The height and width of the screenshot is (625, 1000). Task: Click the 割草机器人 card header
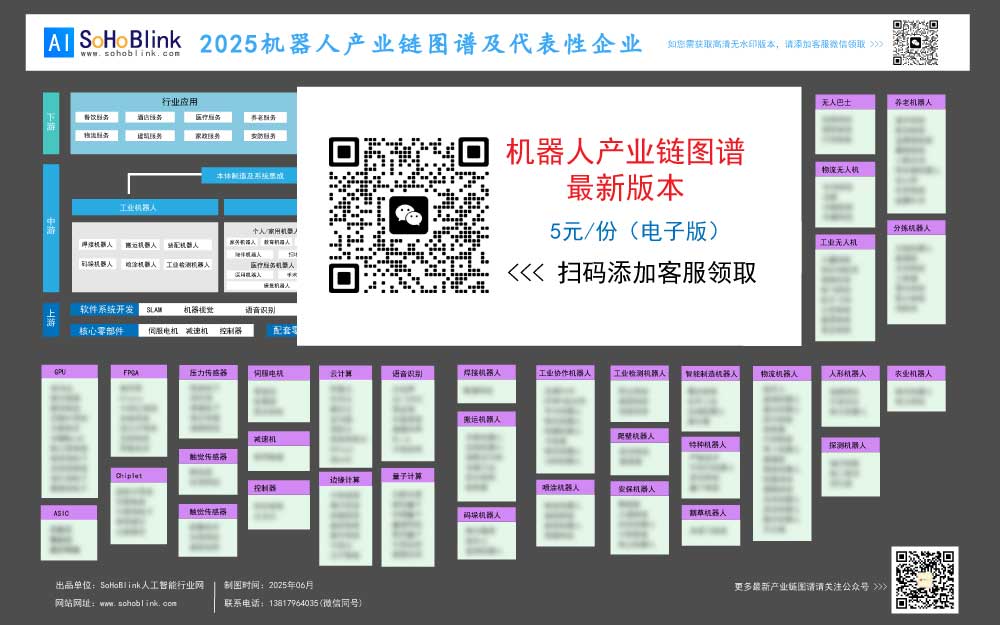pos(711,512)
